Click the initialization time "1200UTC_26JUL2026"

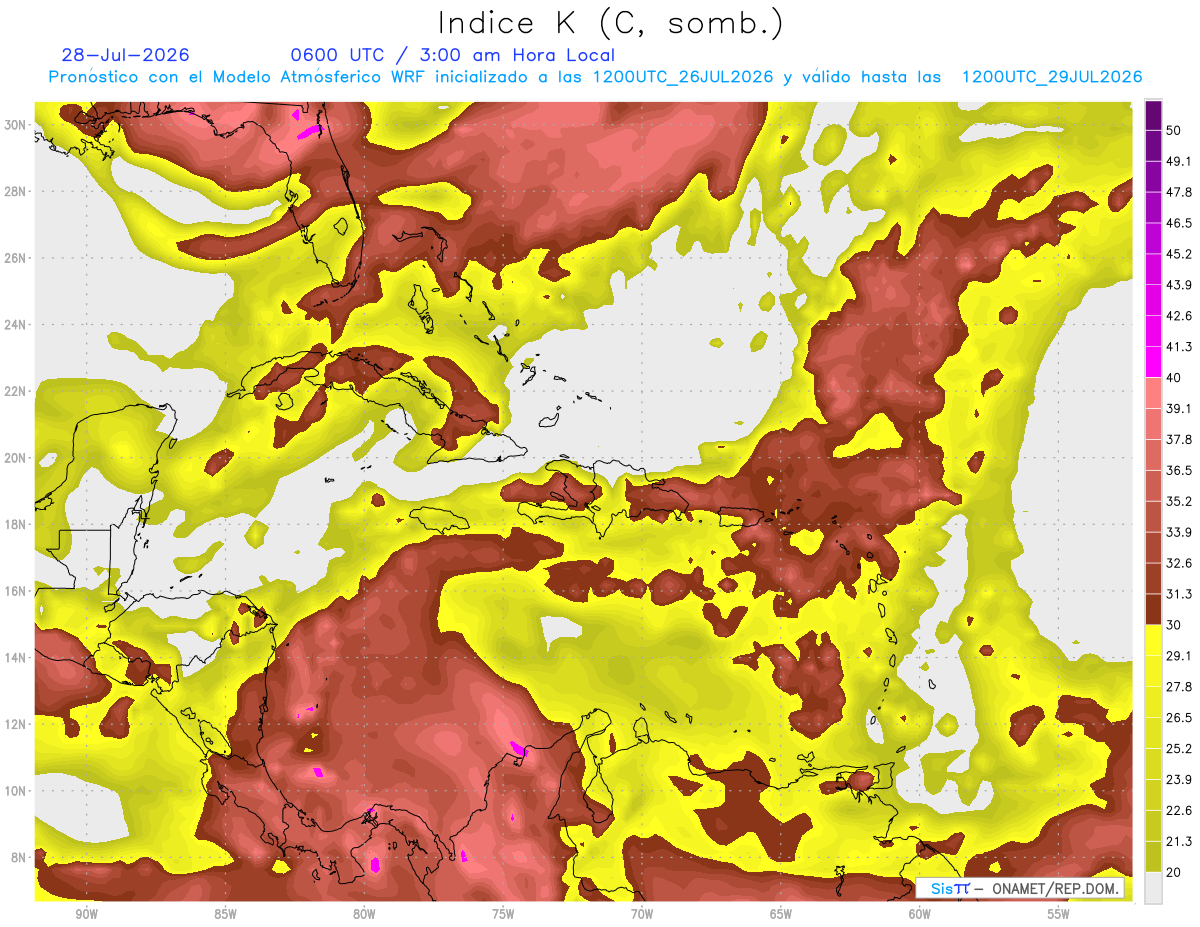tap(683, 77)
